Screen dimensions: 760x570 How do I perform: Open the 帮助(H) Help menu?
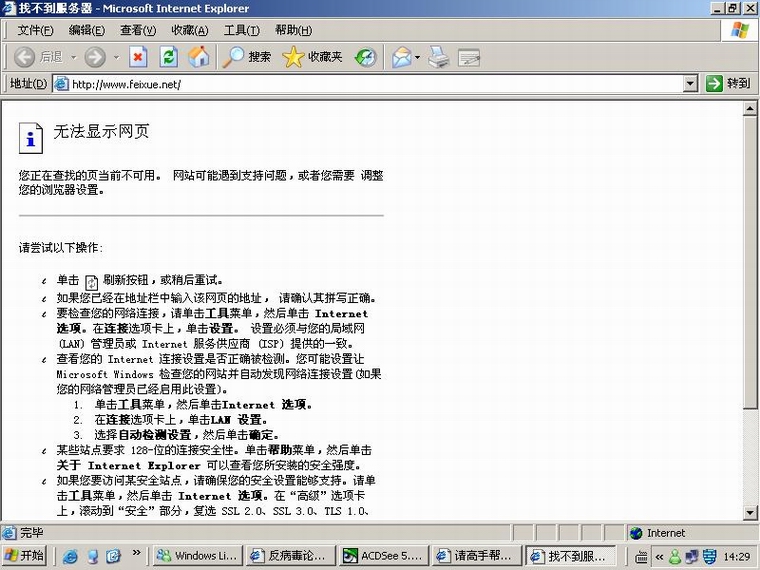pos(293,31)
